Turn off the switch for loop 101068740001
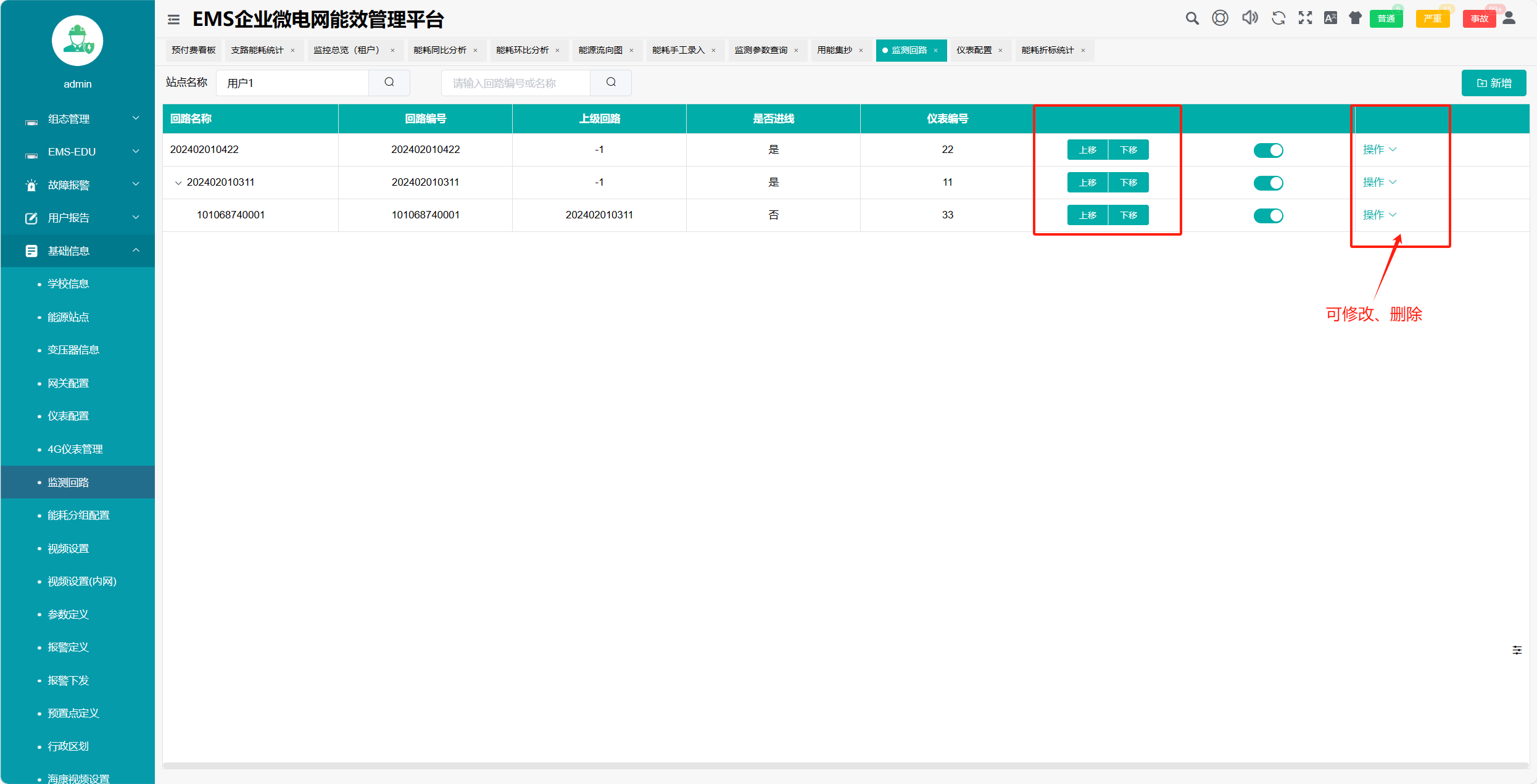1537x784 pixels. point(1268,216)
